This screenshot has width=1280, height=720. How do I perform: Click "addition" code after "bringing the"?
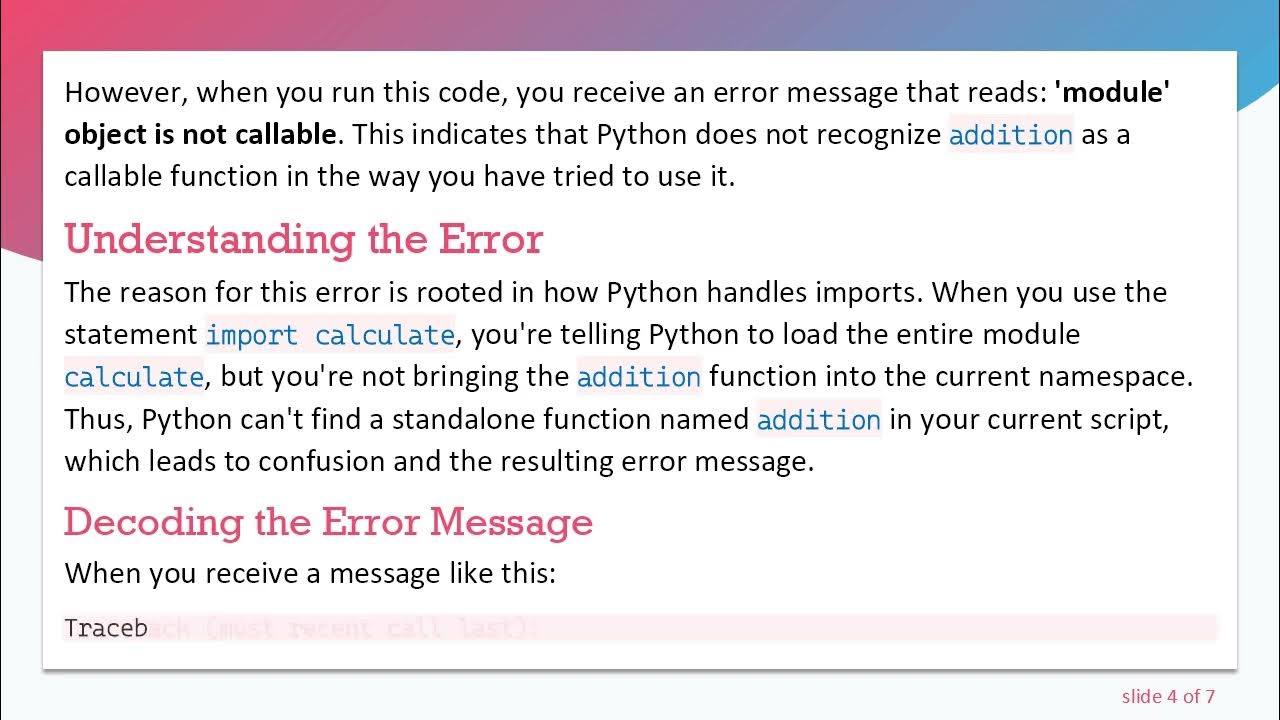click(639, 377)
